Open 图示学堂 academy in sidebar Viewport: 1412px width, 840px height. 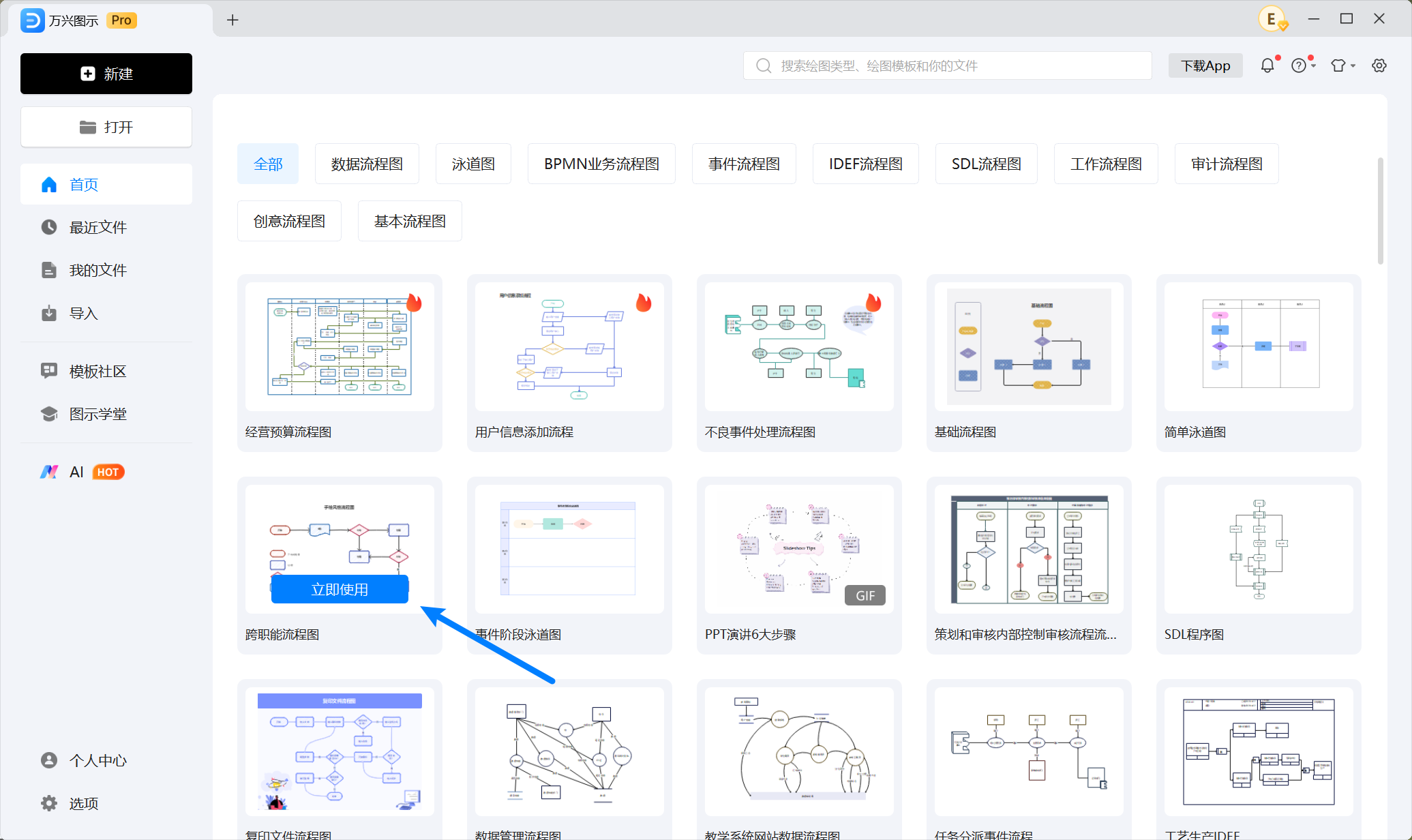[106, 414]
